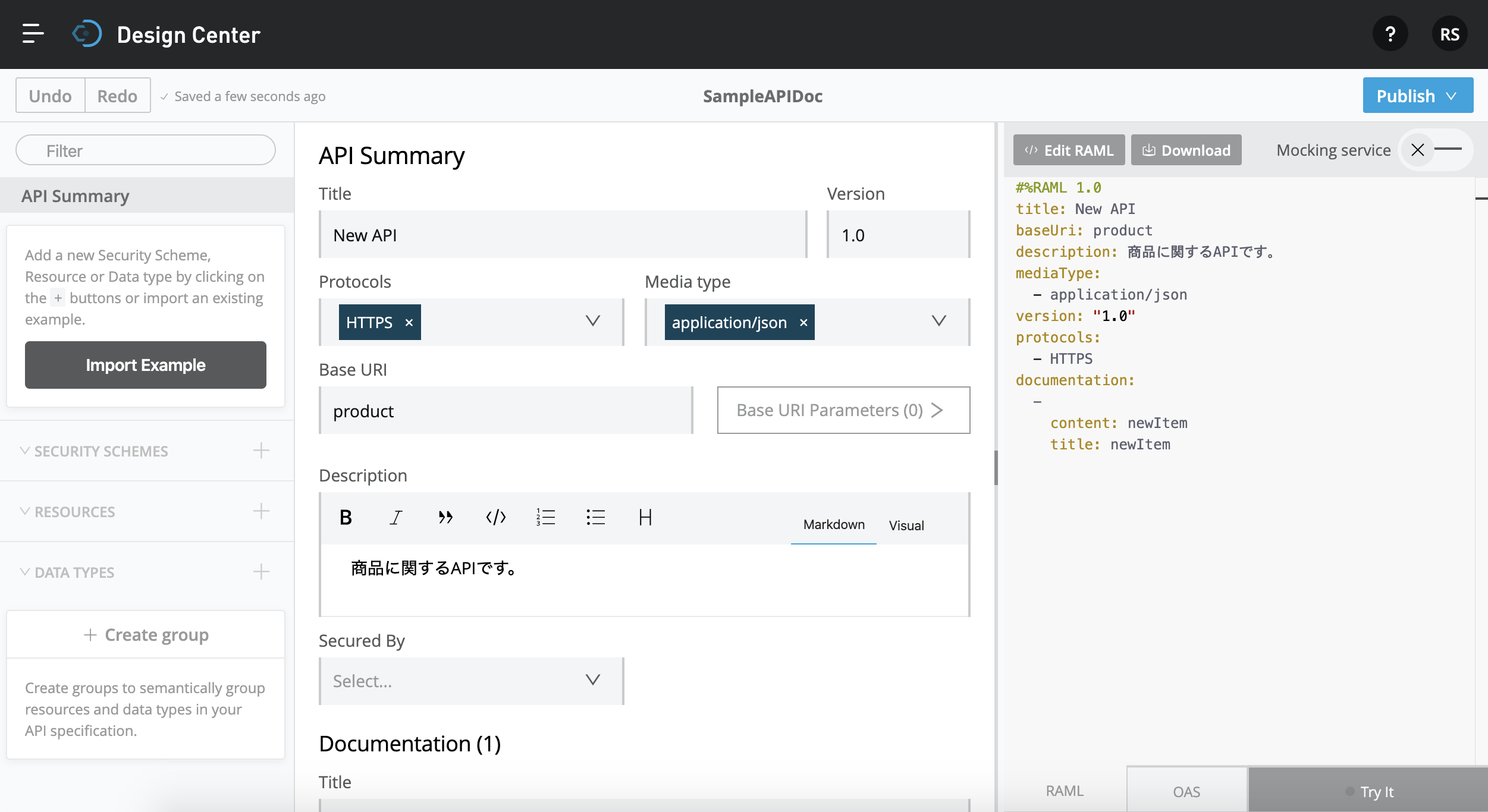The height and width of the screenshot is (812, 1488).
Task: Focus the Filter search field
Action: 146,150
